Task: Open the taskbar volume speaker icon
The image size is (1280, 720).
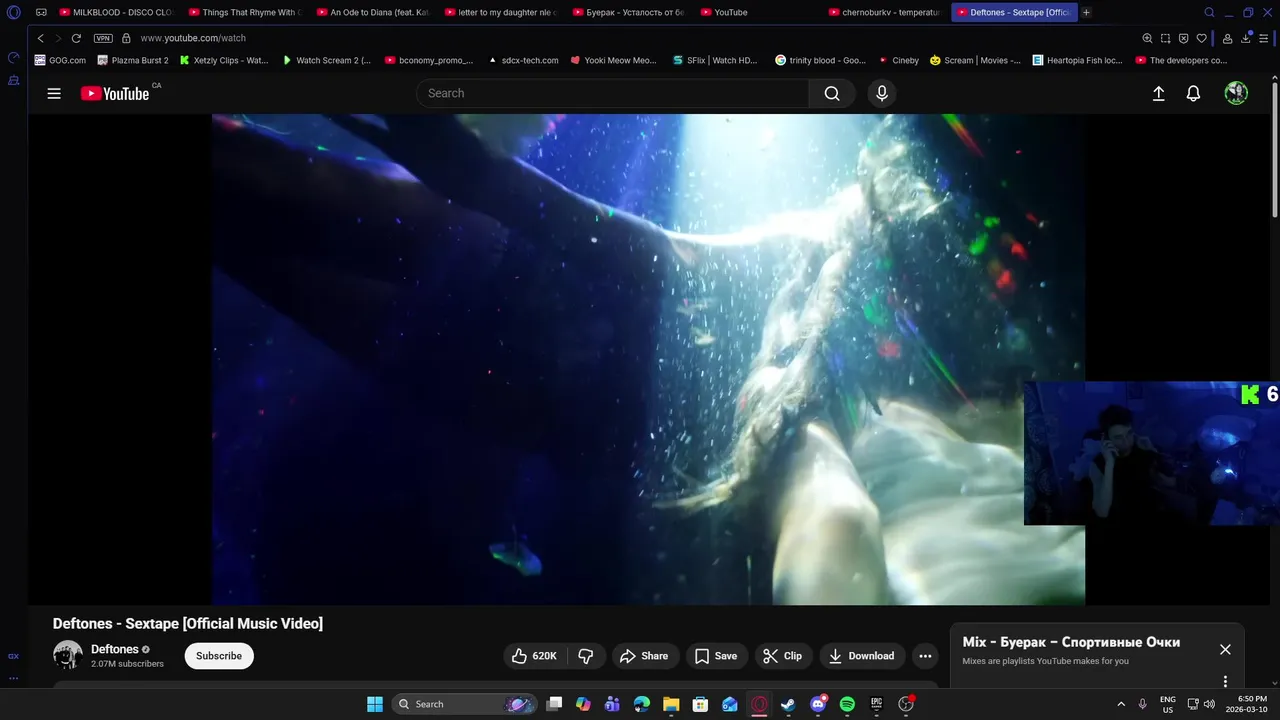Action: [1210, 704]
